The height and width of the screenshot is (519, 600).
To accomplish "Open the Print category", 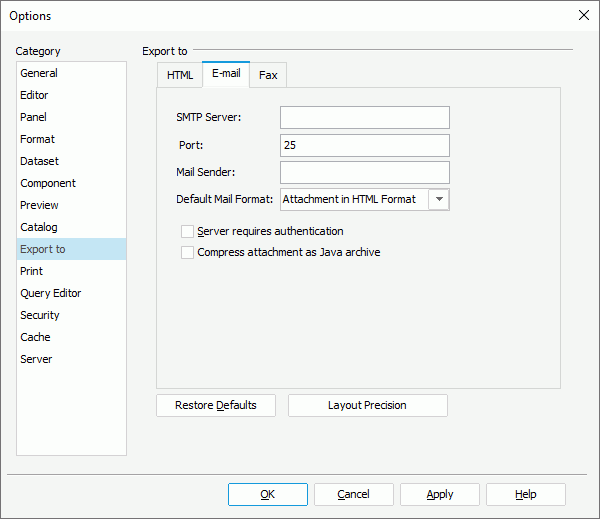I will 71,271.
